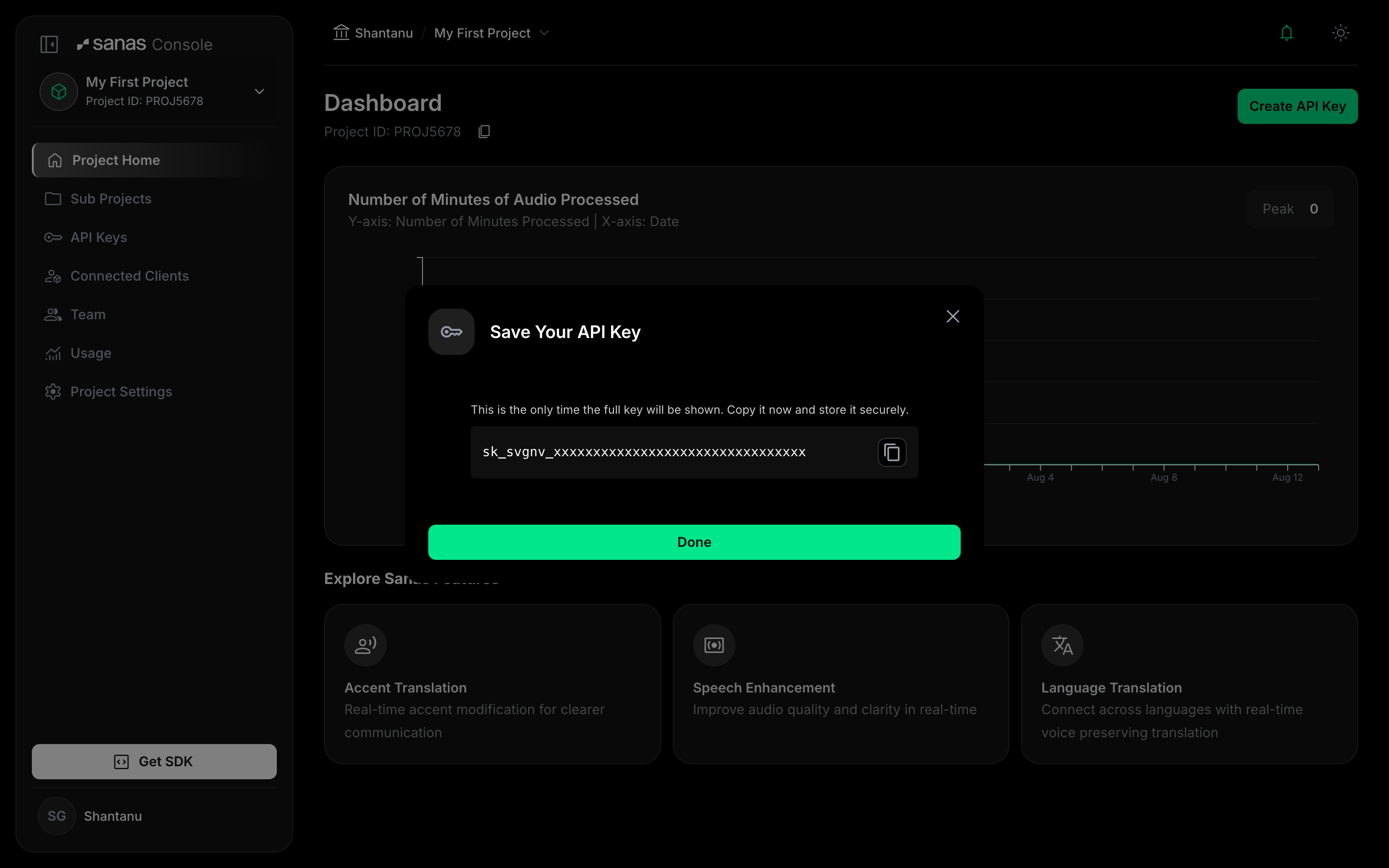Open API Keys in sidebar
1389x868 pixels.
[154, 237]
